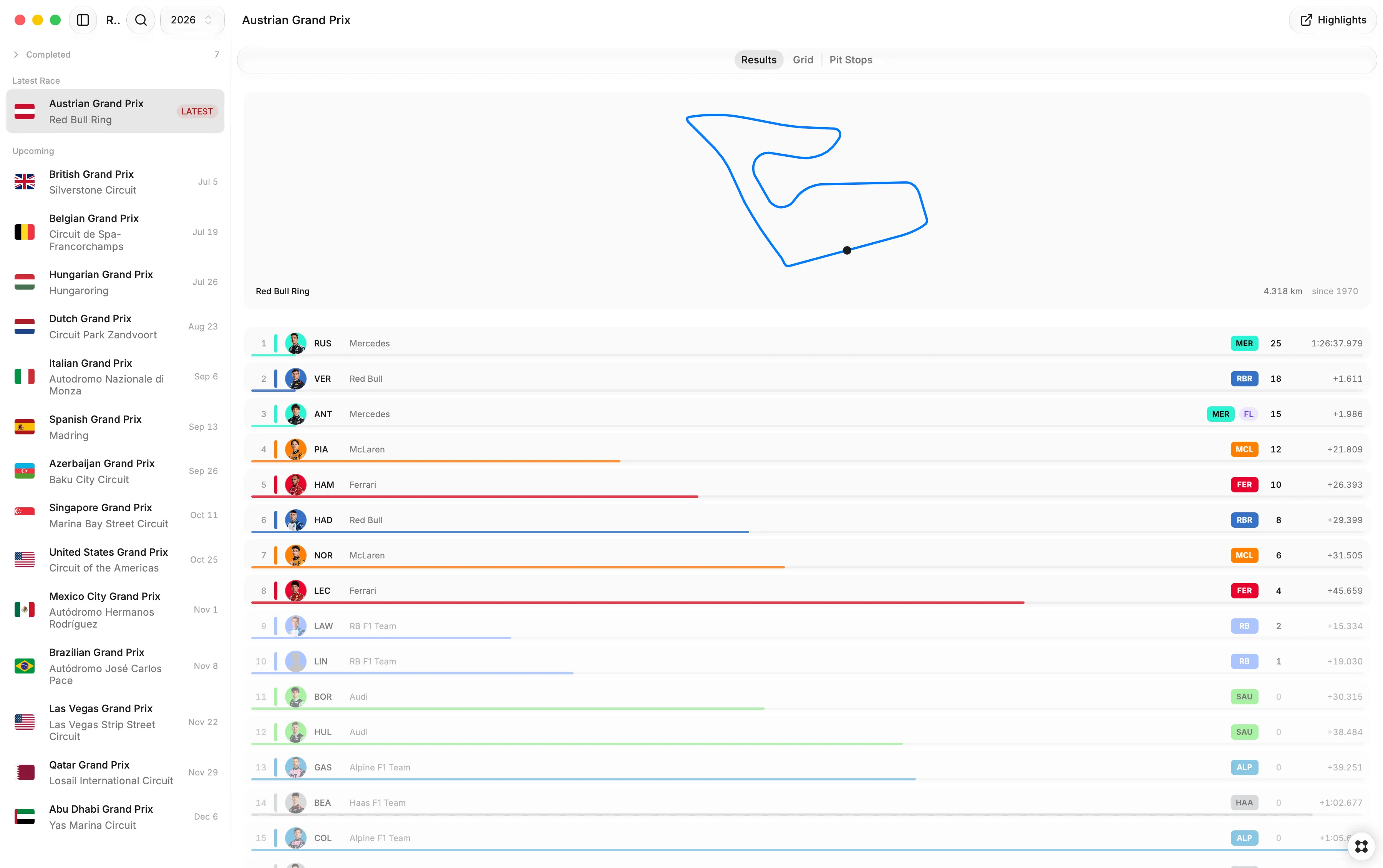Image resolution: width=1383 pixels, height=868 pixels.
Task: Open Las Vegas Grand Prix race
Action: [x=115, y=722]
